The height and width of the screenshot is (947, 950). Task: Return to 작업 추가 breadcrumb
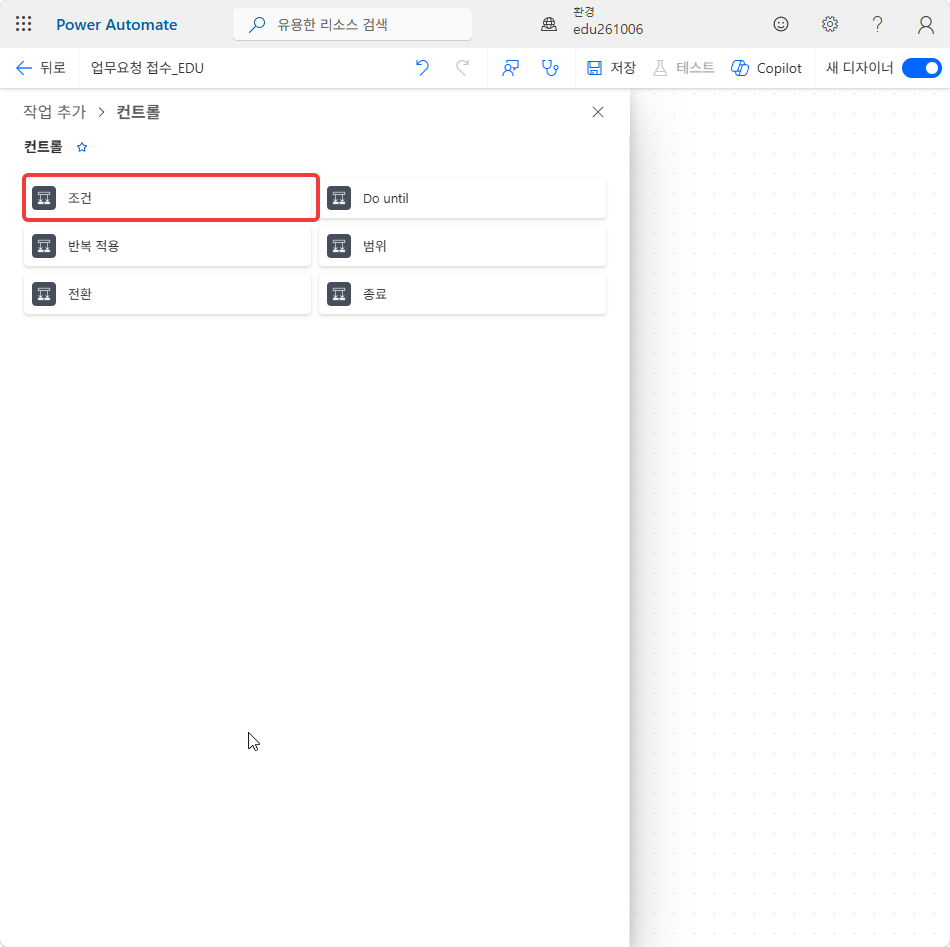coord(55,112)
